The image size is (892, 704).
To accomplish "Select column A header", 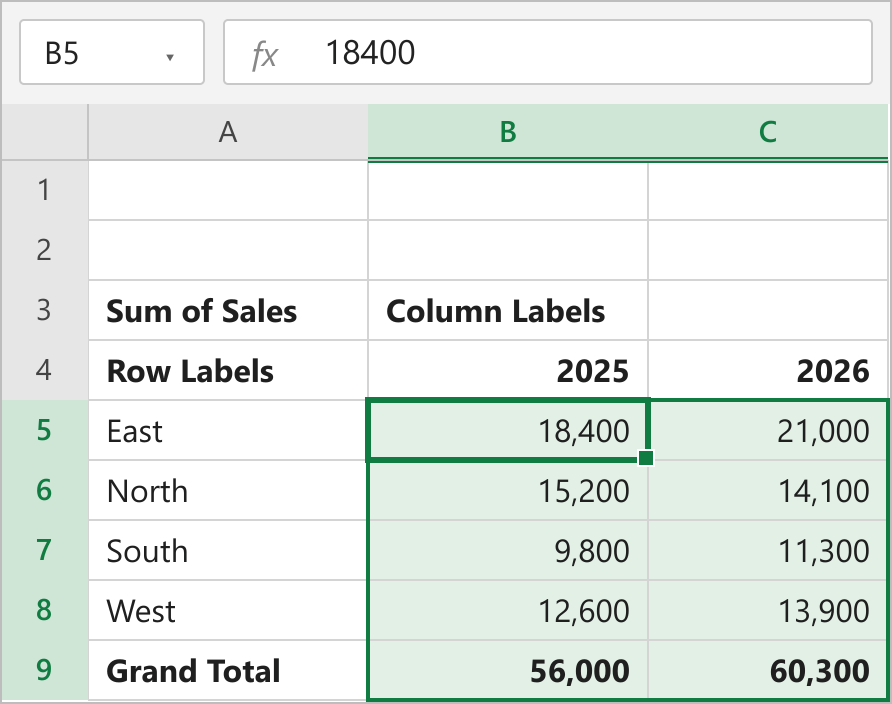I will 228,132.
